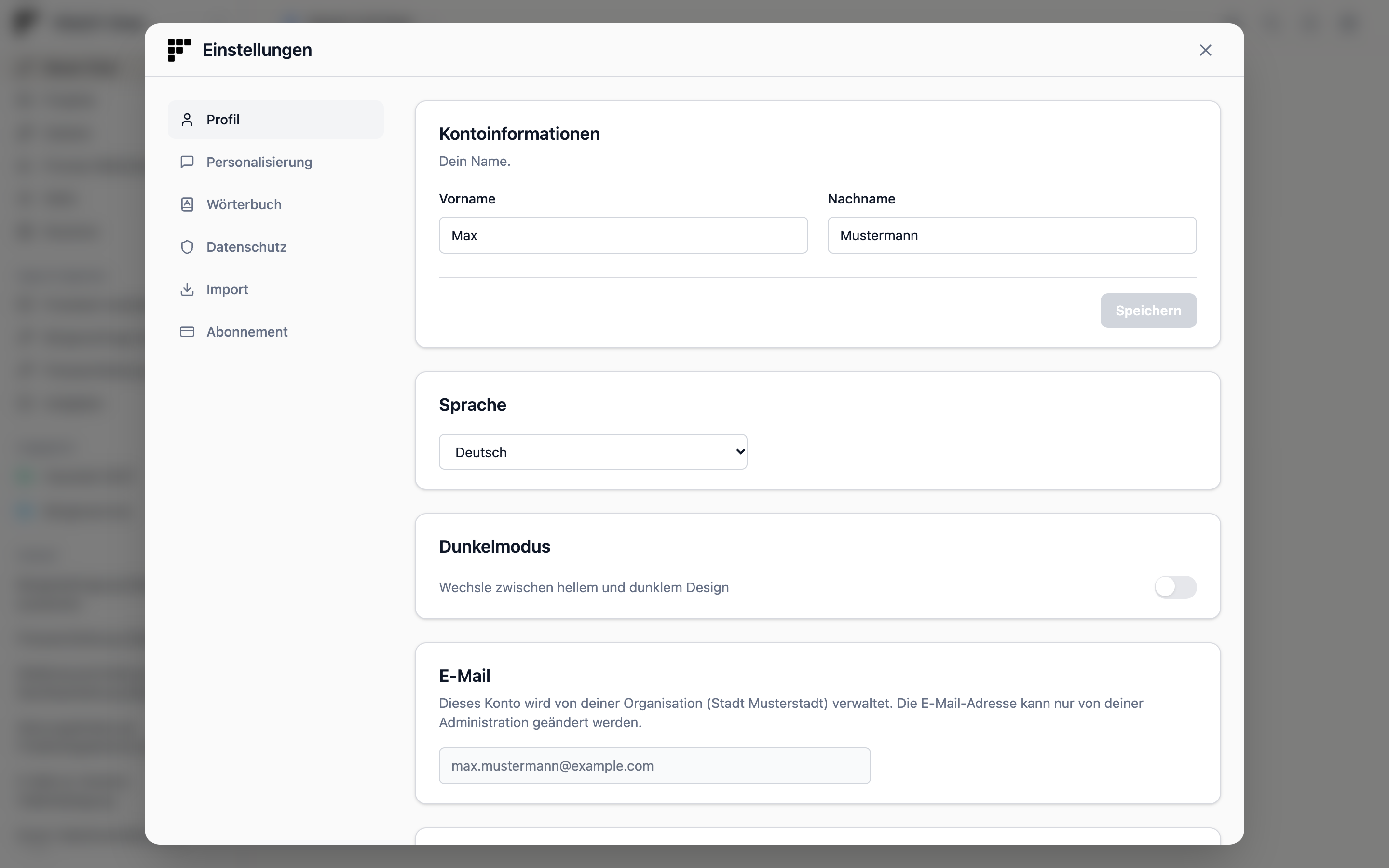This screenshot has width=1389, height=868.
Task: Click the Dein Name. description text
Action: coord(475,162)
